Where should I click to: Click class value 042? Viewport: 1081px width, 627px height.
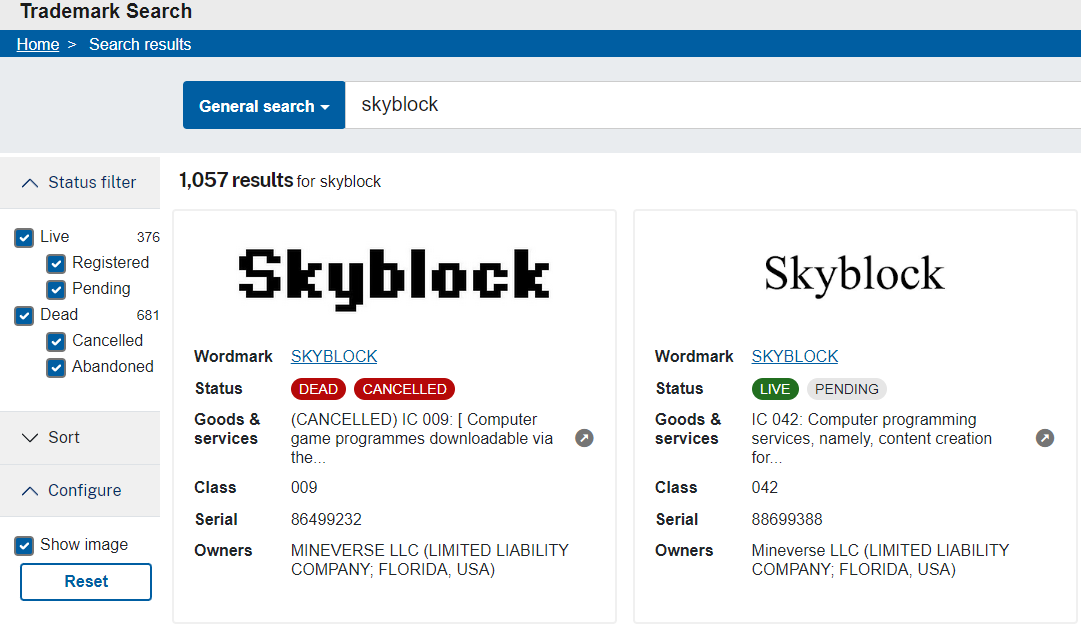tap(765, 488)
